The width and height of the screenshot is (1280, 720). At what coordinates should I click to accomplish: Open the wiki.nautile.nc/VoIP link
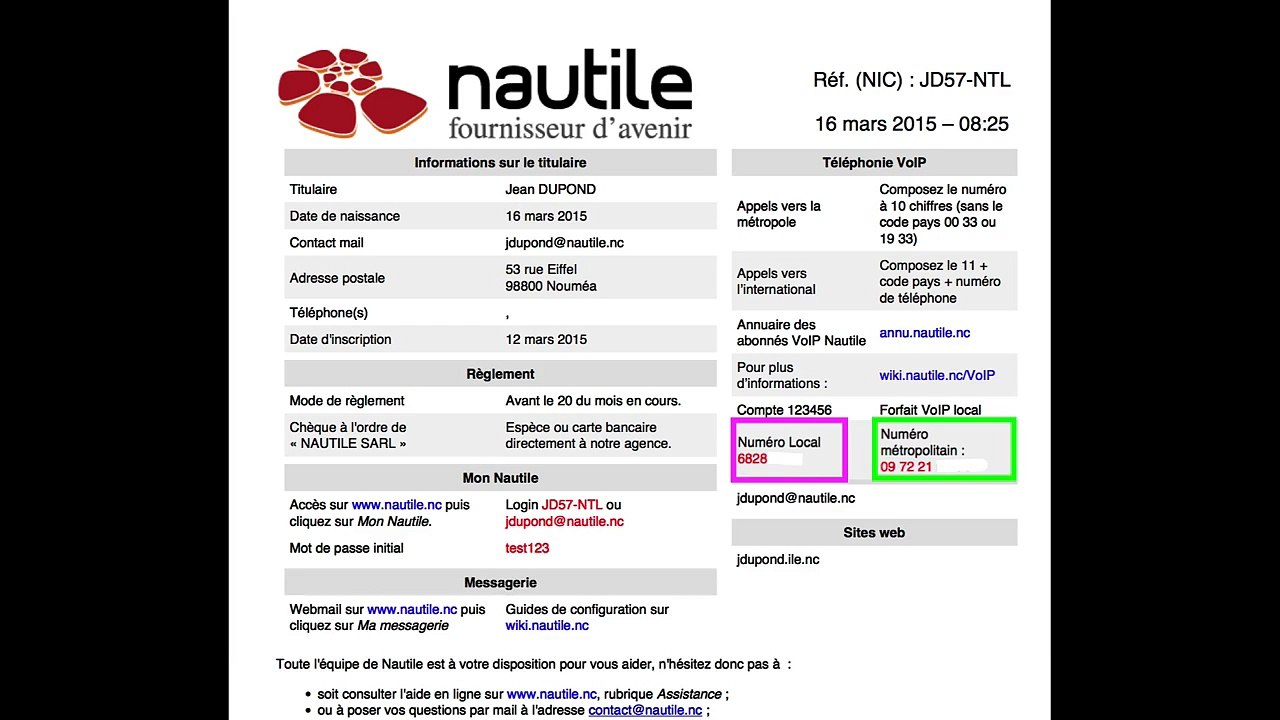937,375
